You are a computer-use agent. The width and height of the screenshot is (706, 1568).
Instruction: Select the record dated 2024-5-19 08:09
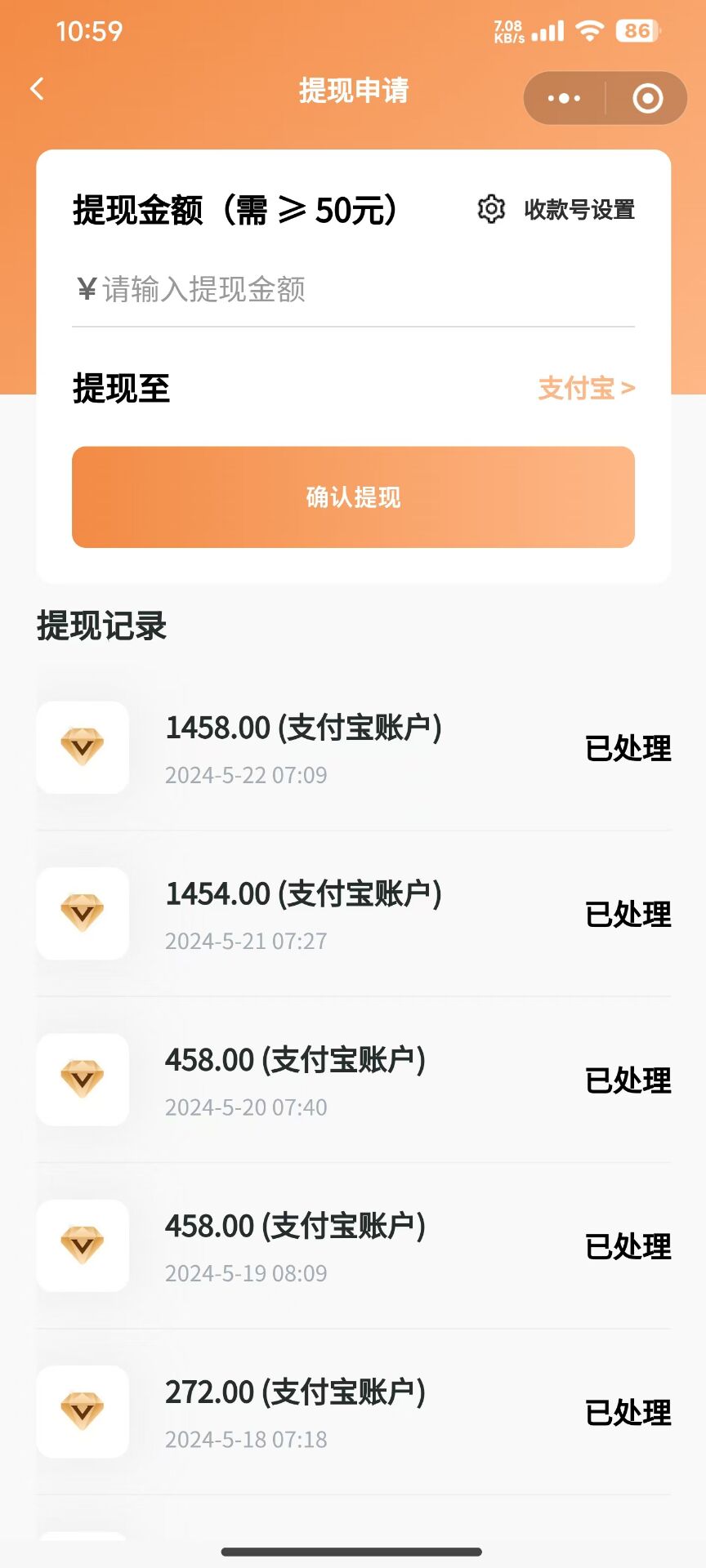[x=246, y=1272]
